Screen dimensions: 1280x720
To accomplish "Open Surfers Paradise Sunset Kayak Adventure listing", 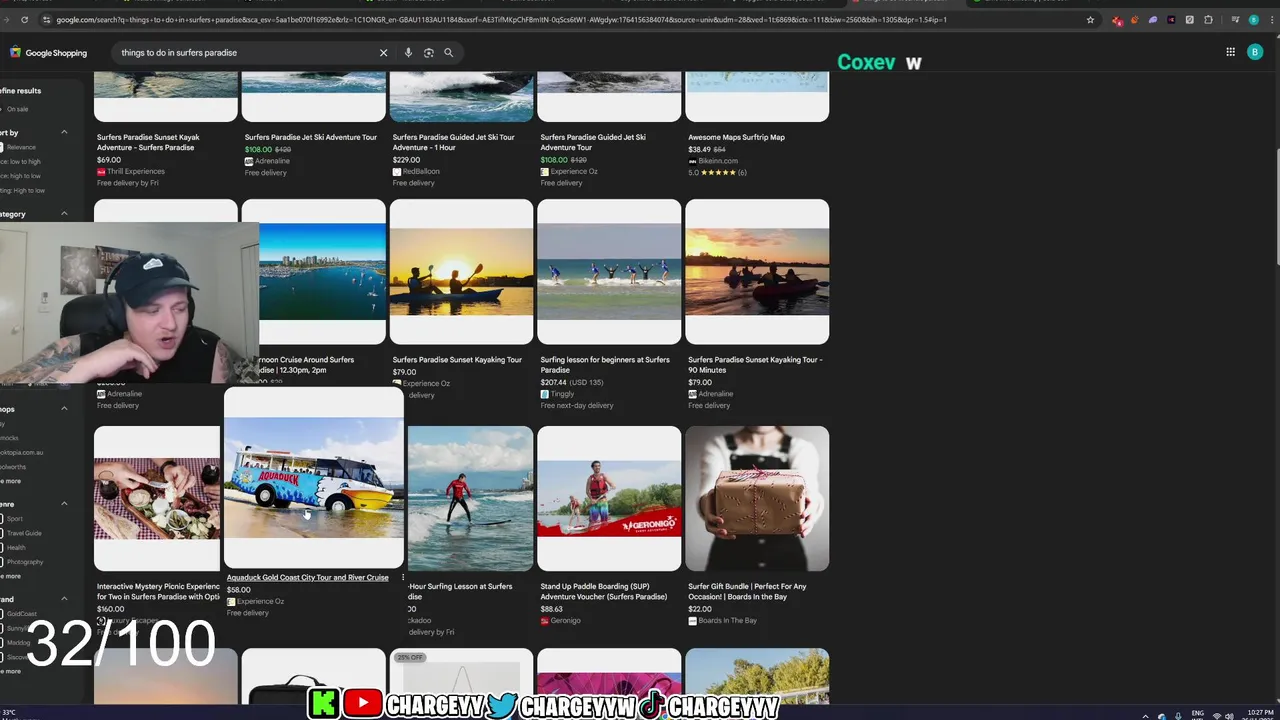I will [148, 142].
